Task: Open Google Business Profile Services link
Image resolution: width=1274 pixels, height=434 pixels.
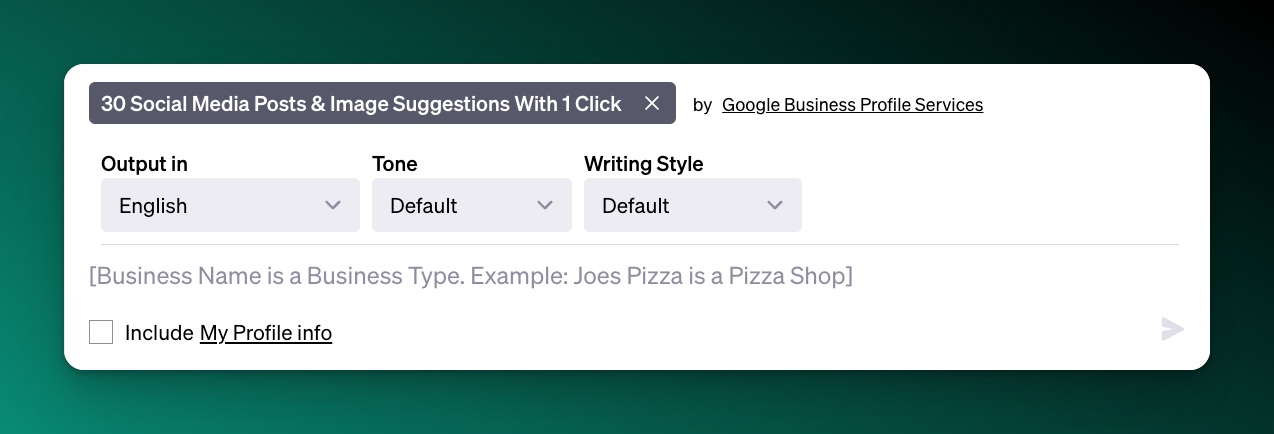Action: tap(852, 105)
